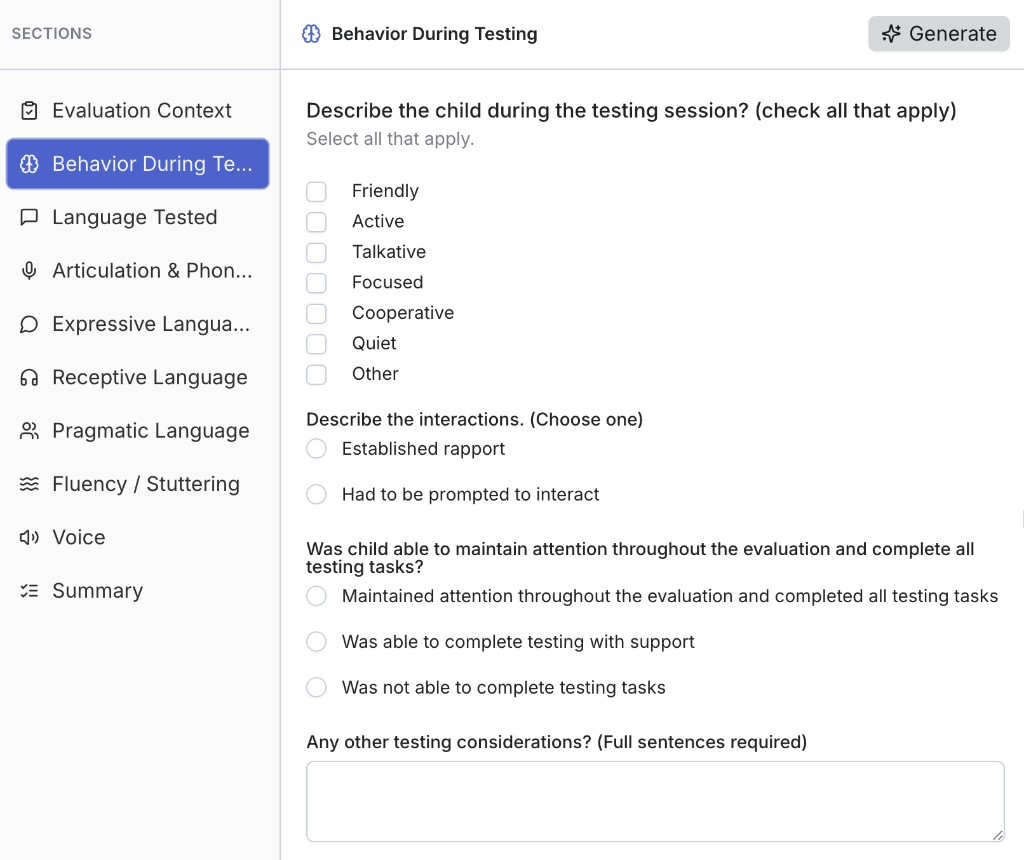Viewport: 1024px width, 860px height.
Task: Switch to the Expressive Language section
Action: point(138,324)
